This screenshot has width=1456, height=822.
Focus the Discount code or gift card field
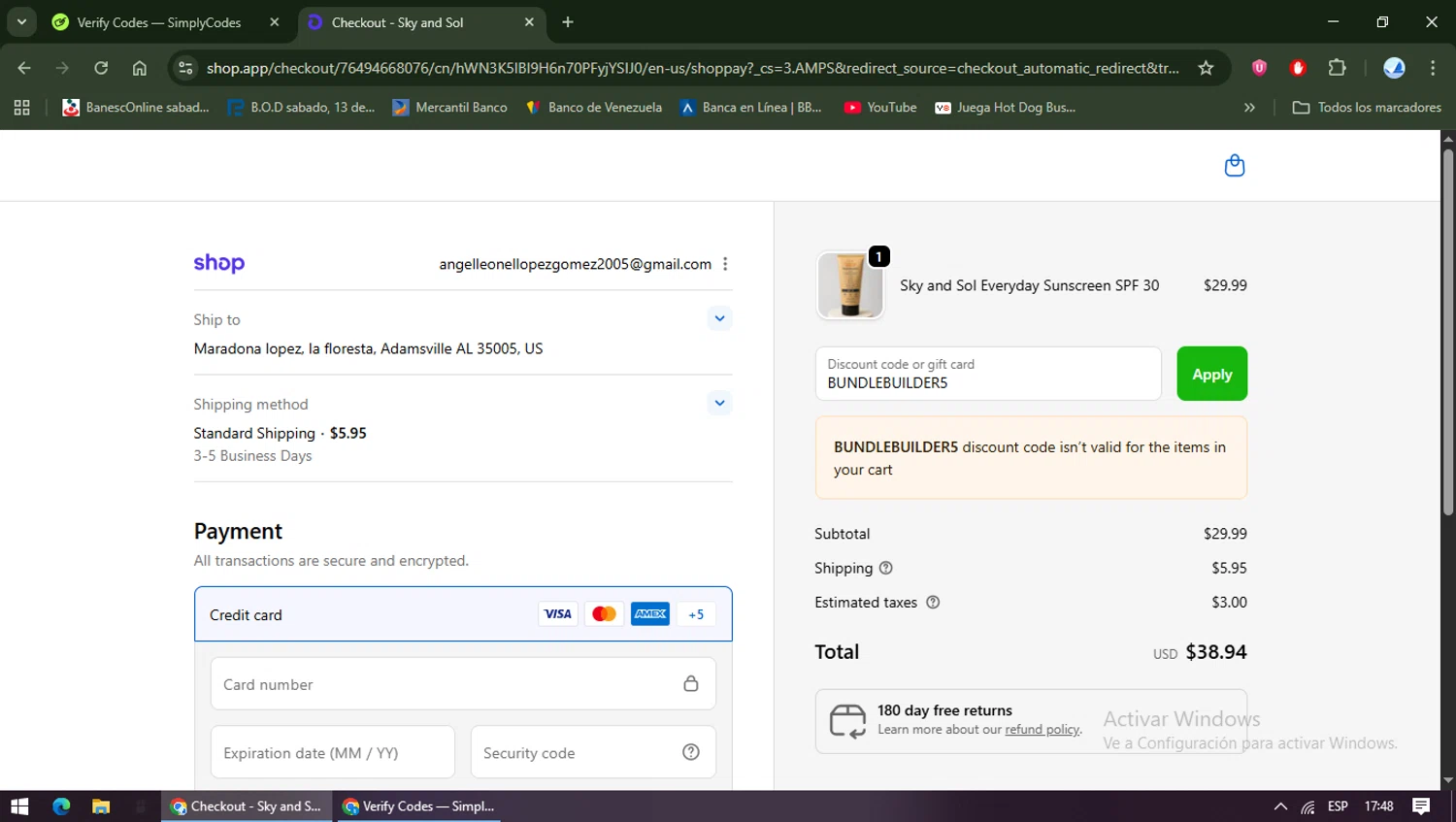pos(988,374)
